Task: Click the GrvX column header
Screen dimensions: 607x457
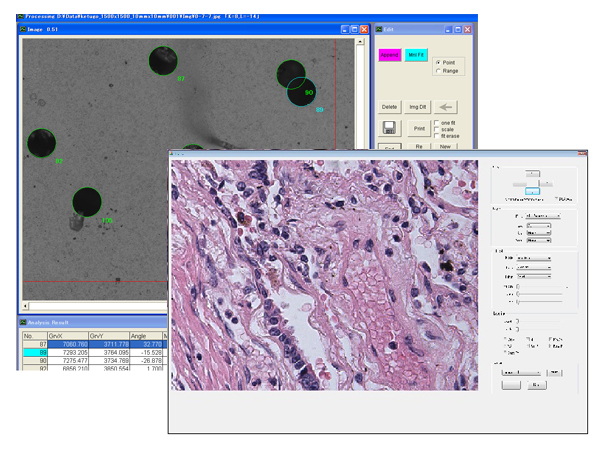Action: 68,336
